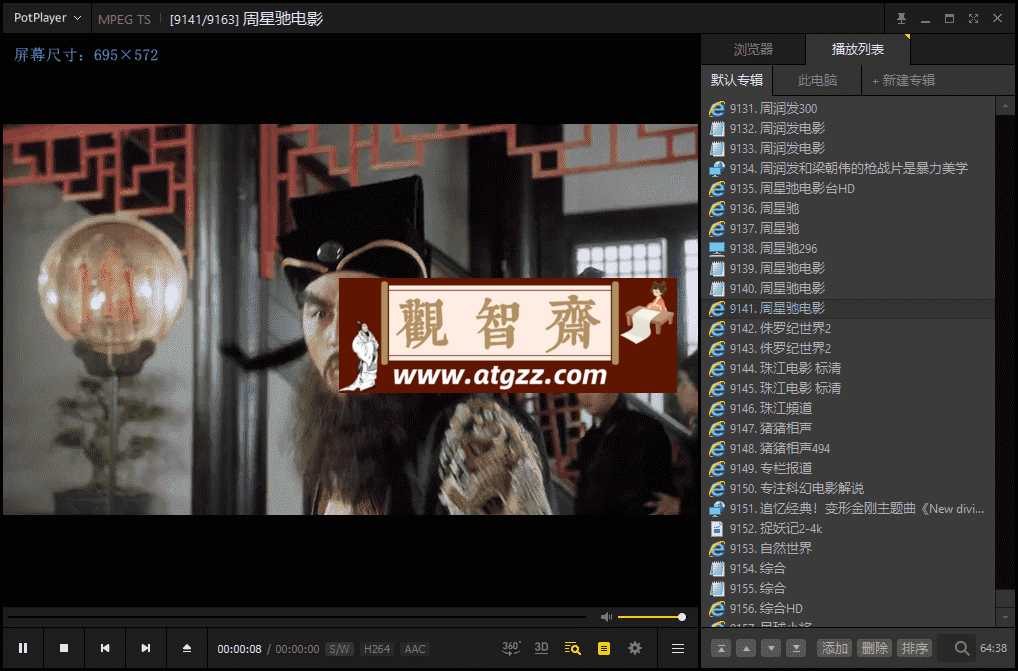Viewport: 1018px width, 671px height.
Task: Enter fullscreen with the expand icon
Action: click(973, 18)
